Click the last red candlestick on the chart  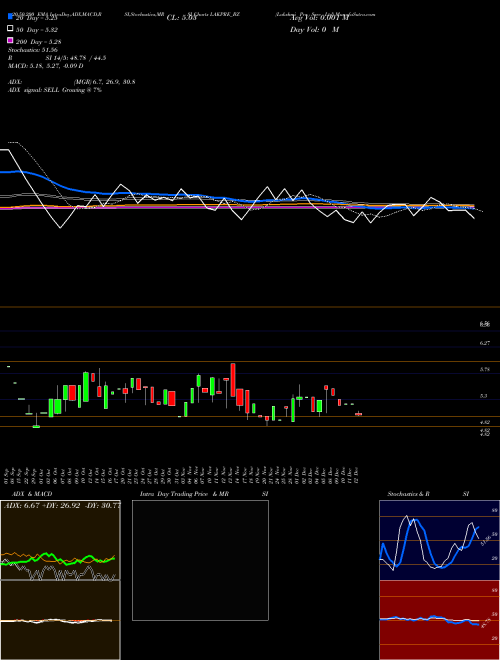tap(358, 414)
